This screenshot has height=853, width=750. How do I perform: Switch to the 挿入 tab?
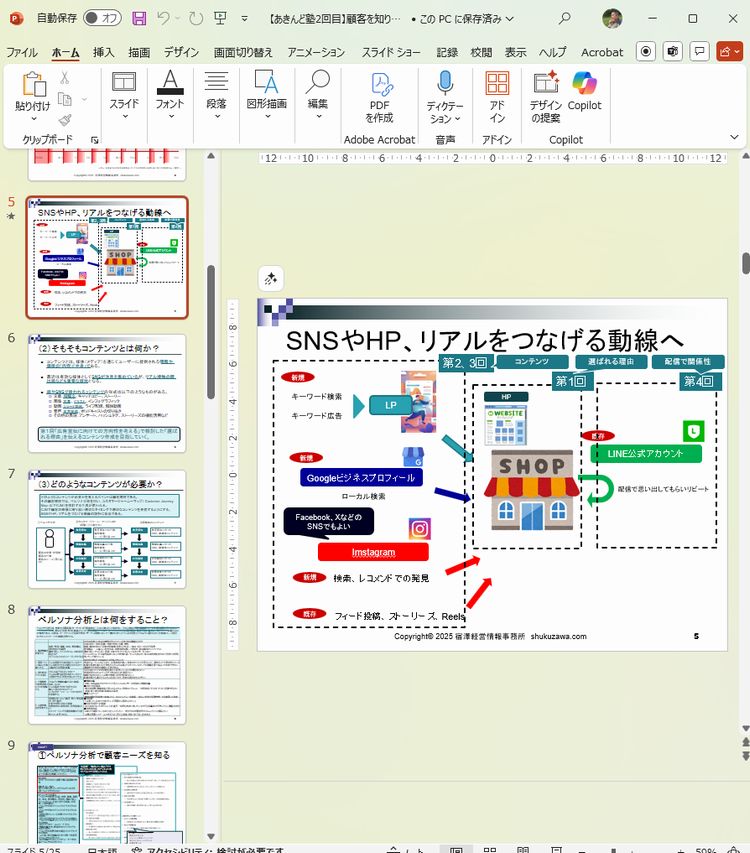103,52
